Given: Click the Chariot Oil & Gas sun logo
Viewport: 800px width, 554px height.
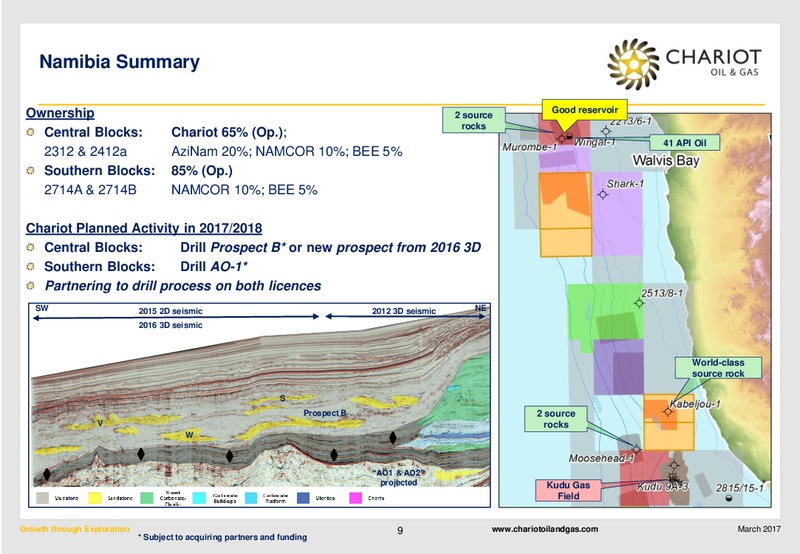Looking at the screenshot, I should click(x=633, y=64).
